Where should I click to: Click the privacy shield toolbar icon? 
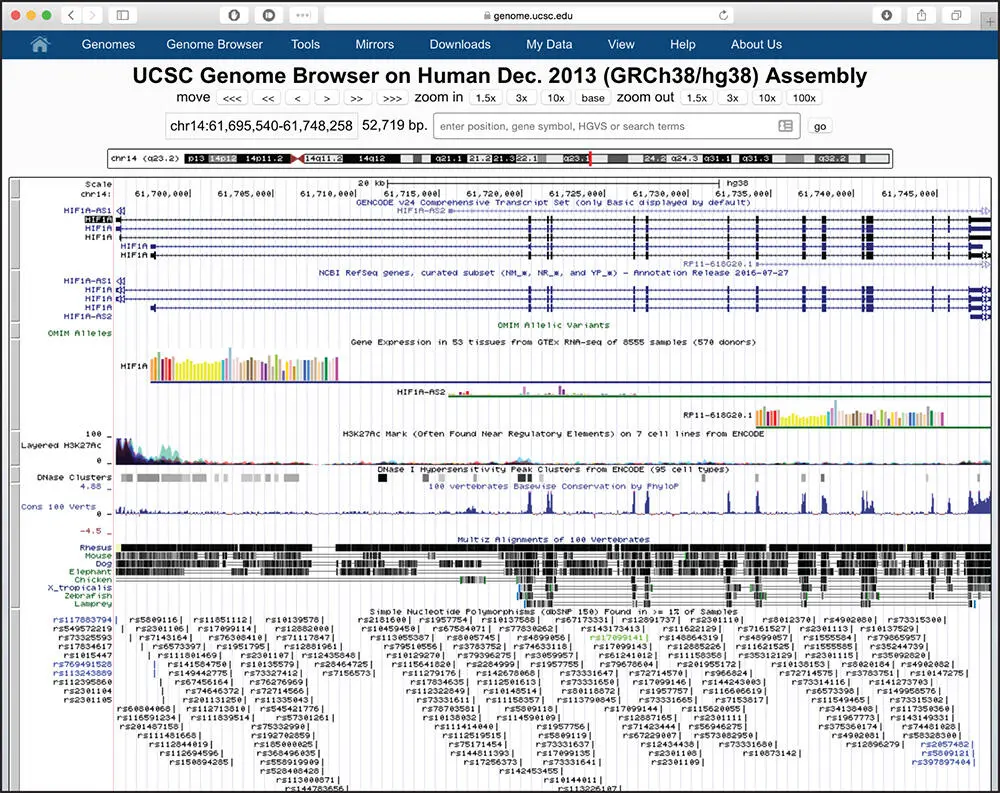pos(234,15)
